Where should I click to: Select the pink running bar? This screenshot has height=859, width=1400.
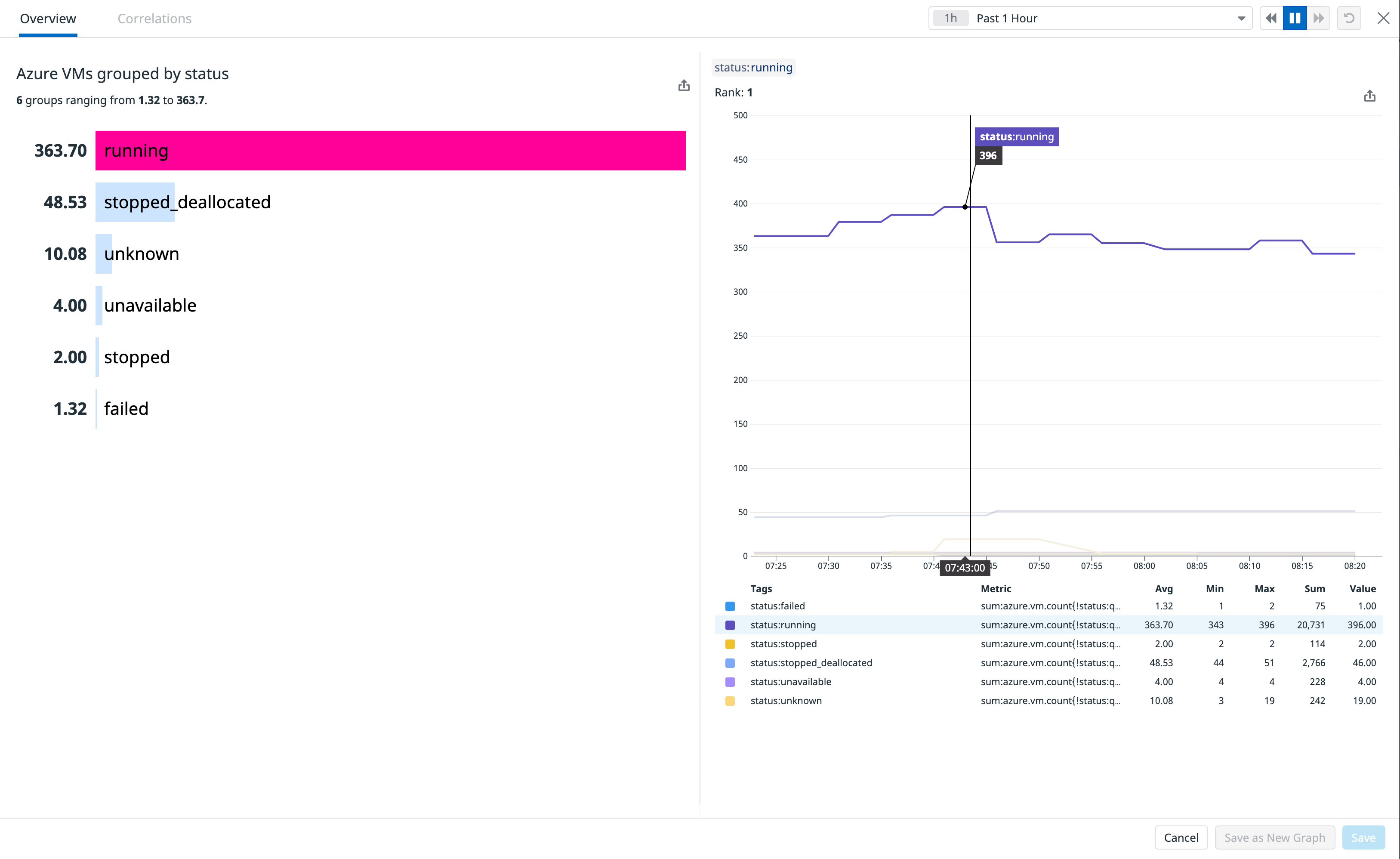pos(390,151)
